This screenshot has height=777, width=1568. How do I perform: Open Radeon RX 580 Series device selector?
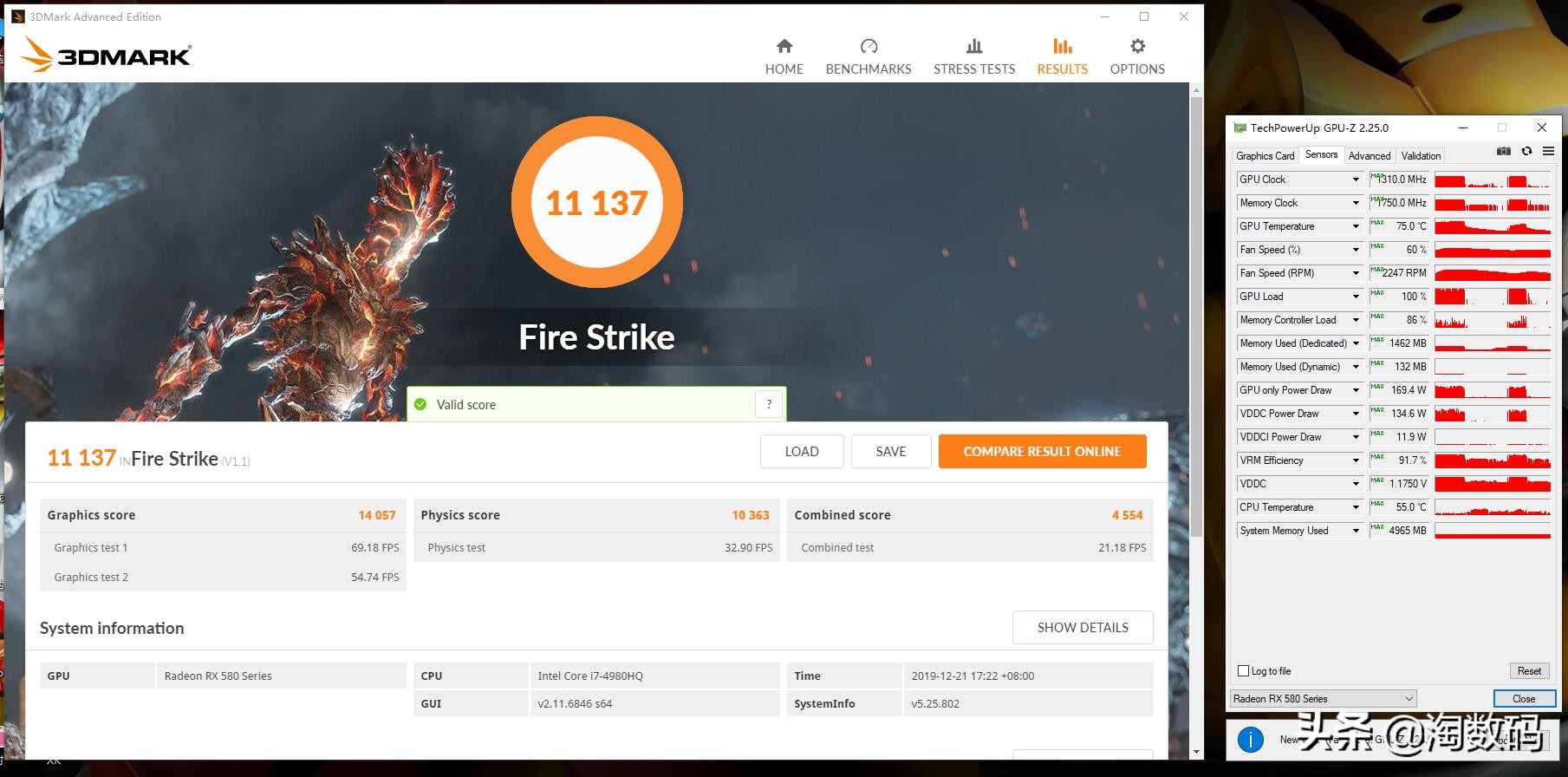pos(1323,699)
